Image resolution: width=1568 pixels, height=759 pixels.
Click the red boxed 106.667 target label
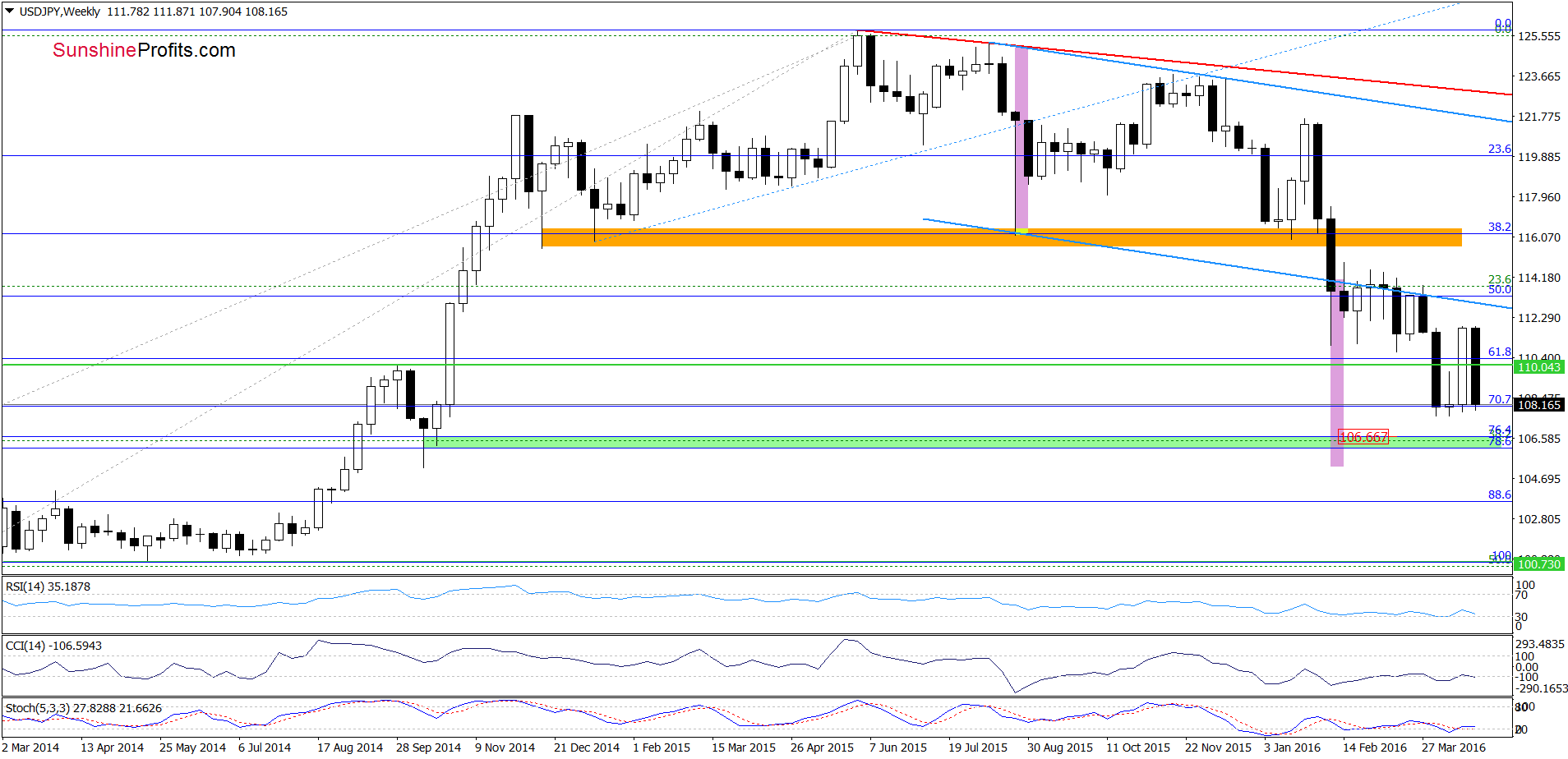(1363, 437)
